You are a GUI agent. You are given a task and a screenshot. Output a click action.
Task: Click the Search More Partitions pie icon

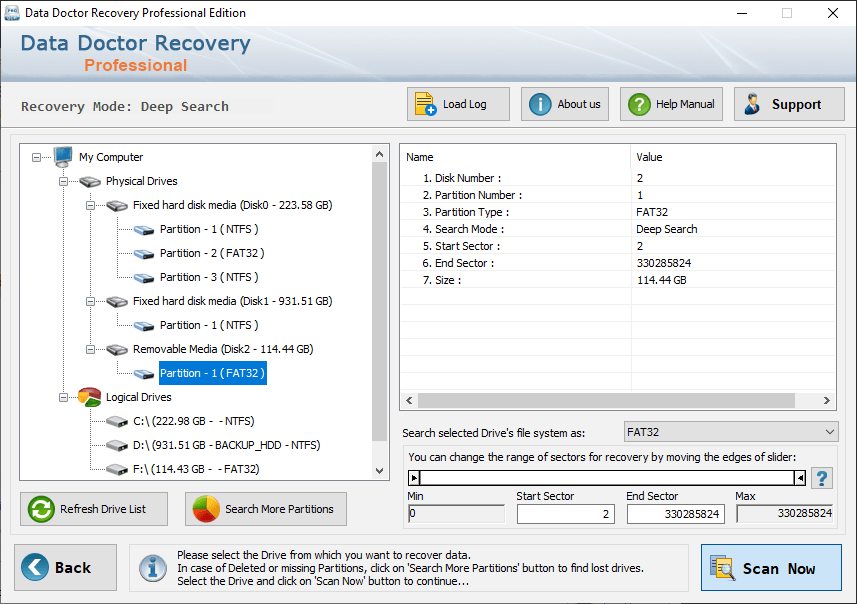pyautogui.click(x=206, y=509)
